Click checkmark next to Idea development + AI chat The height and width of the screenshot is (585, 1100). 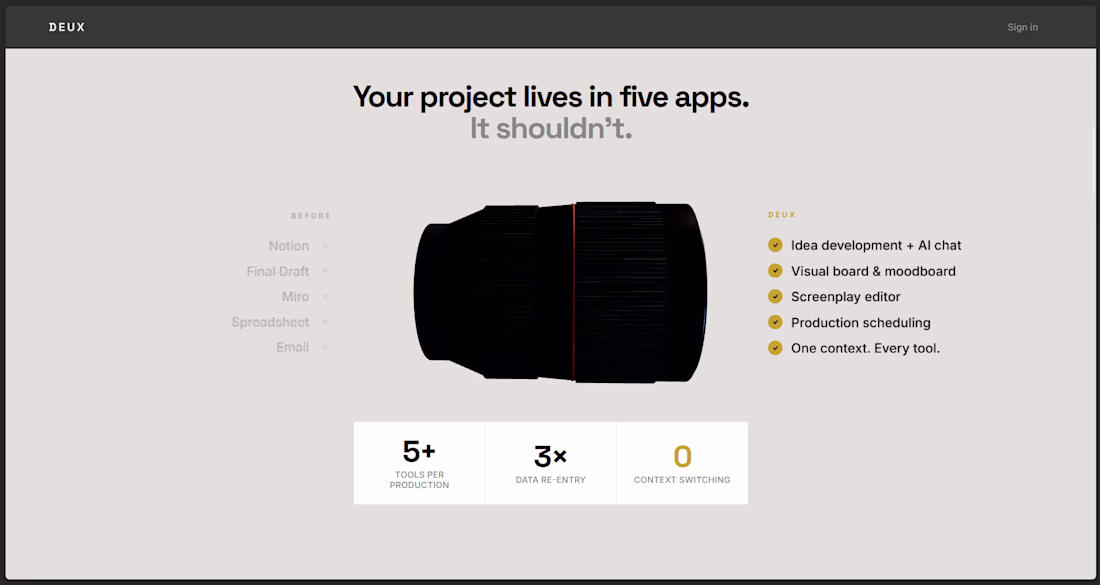point(775,245)
